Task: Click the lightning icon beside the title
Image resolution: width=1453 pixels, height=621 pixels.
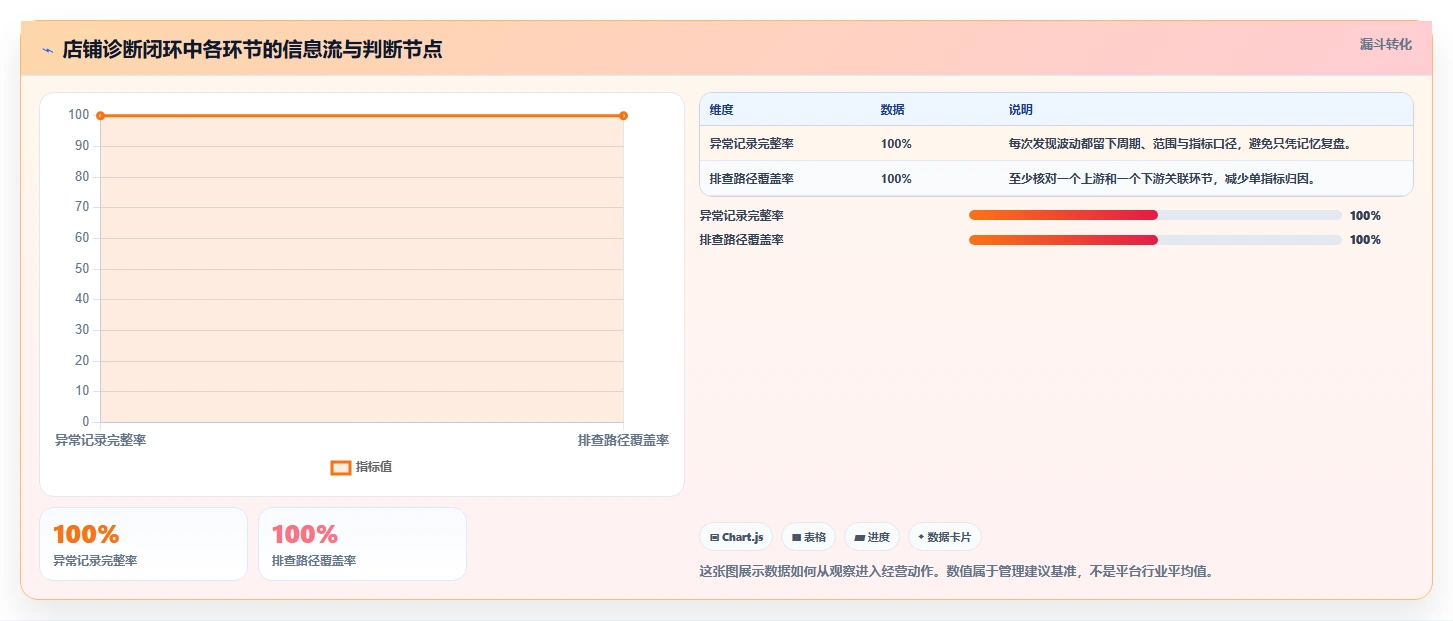Action: tap(47, 50)
